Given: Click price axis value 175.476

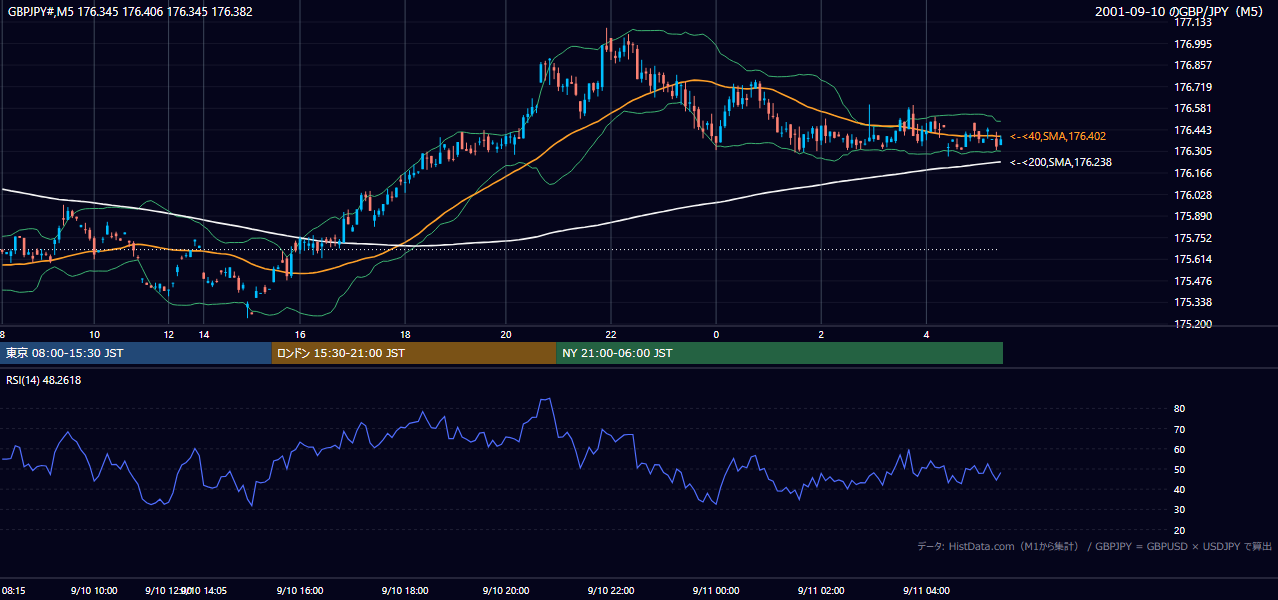Looking at the screenshot, I should coord(1194,281).
